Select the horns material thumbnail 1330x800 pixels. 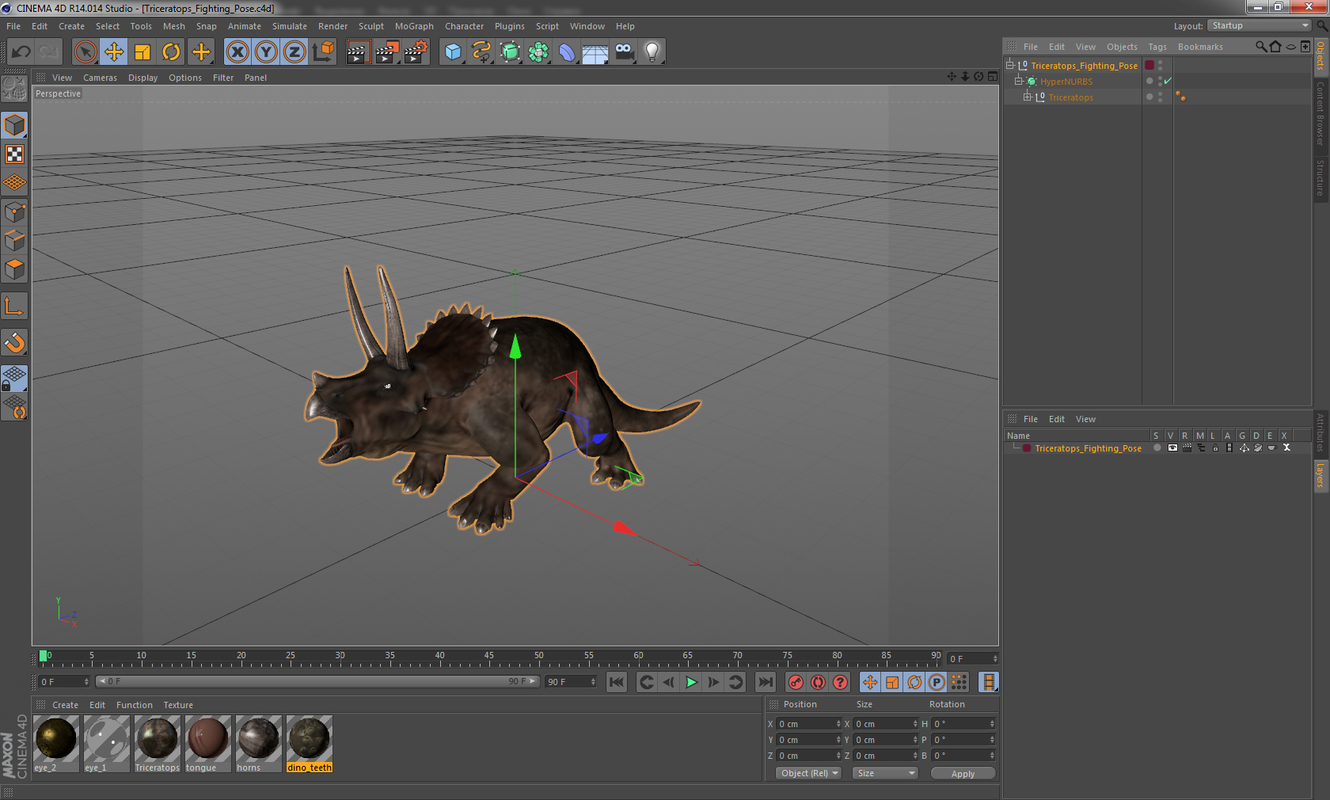[258, 743]
